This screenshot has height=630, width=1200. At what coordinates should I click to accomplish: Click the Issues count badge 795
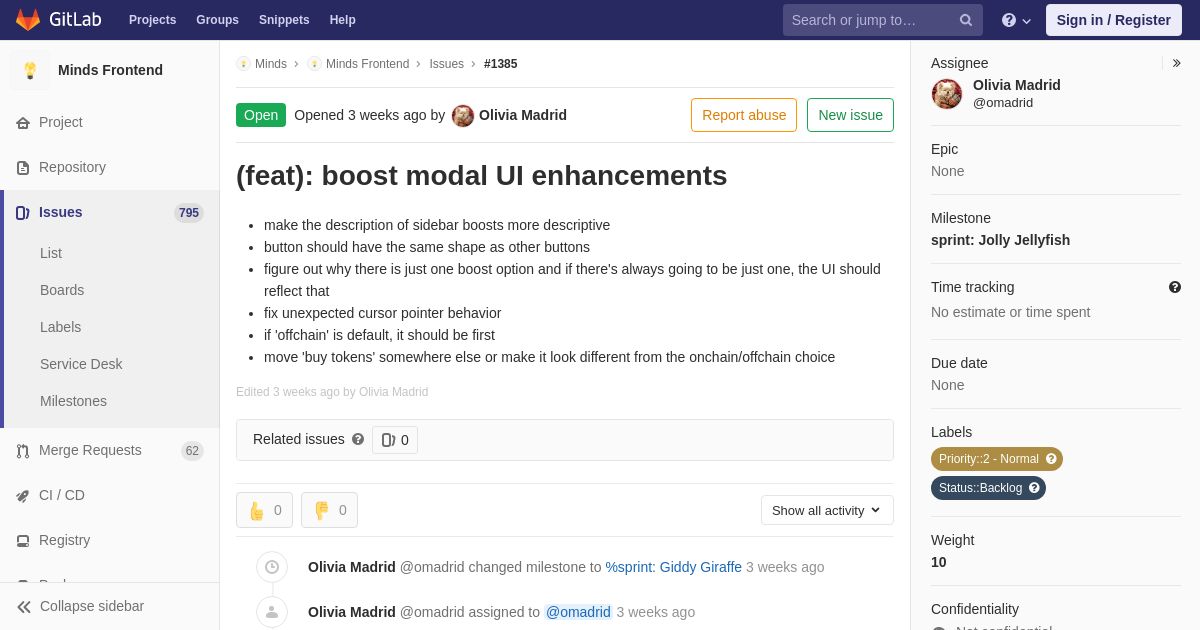pos(189,213)
